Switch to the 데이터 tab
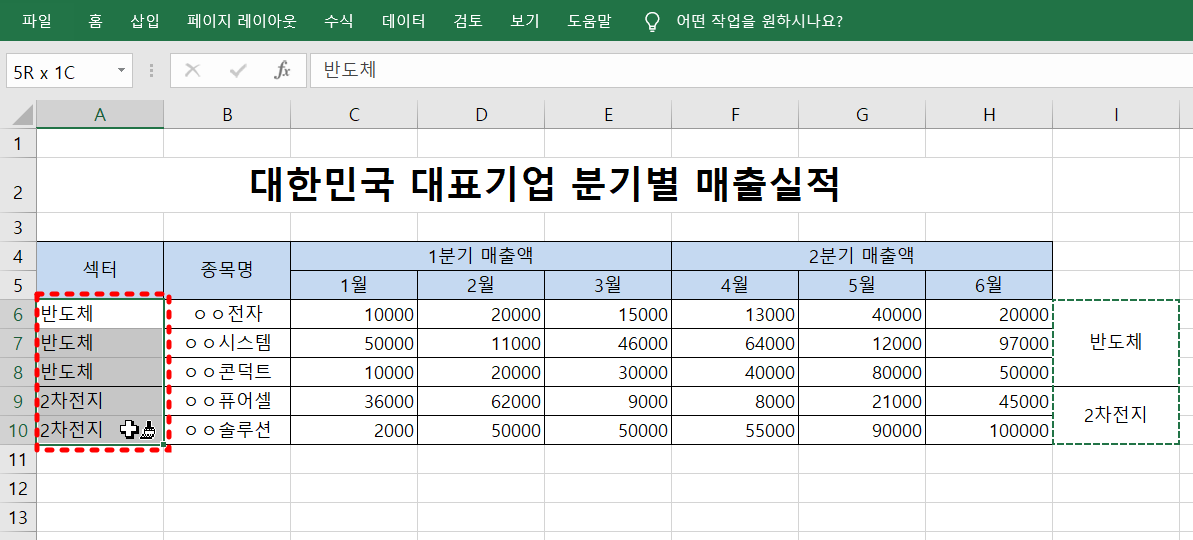Viewport: 1193px width, 540px height. 403,21
